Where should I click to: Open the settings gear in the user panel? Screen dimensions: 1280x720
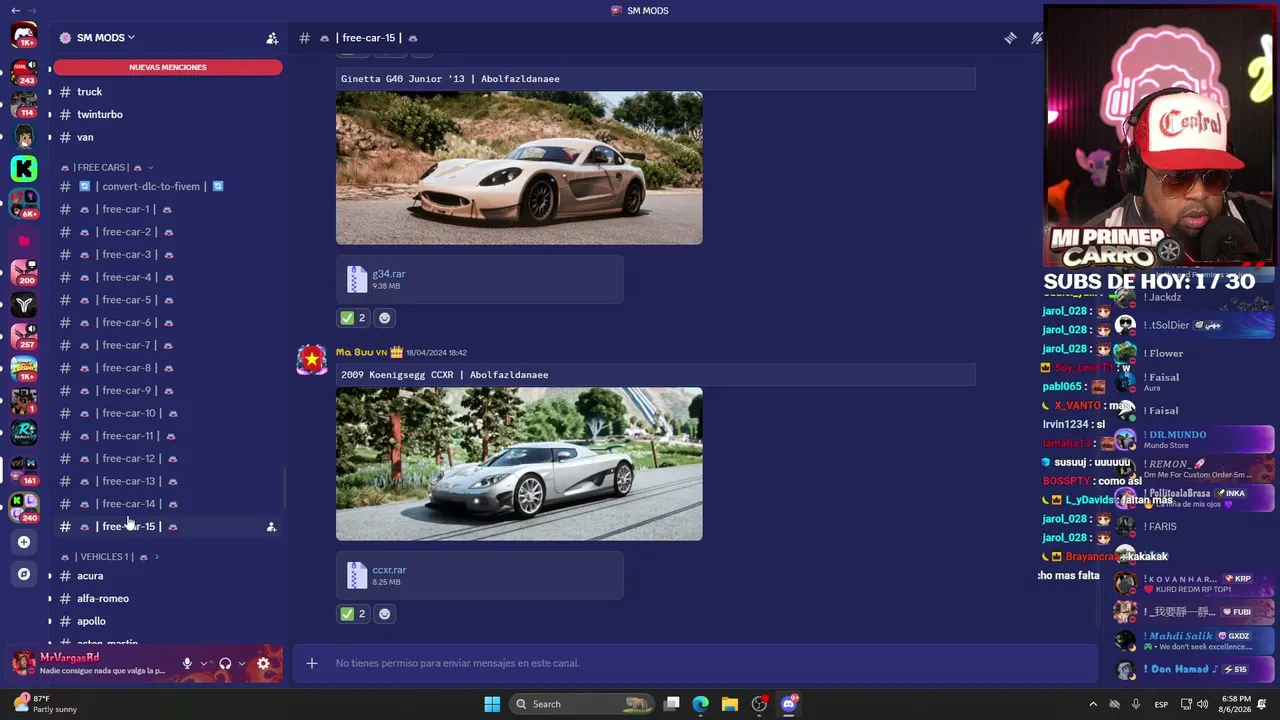click(263, 663)
